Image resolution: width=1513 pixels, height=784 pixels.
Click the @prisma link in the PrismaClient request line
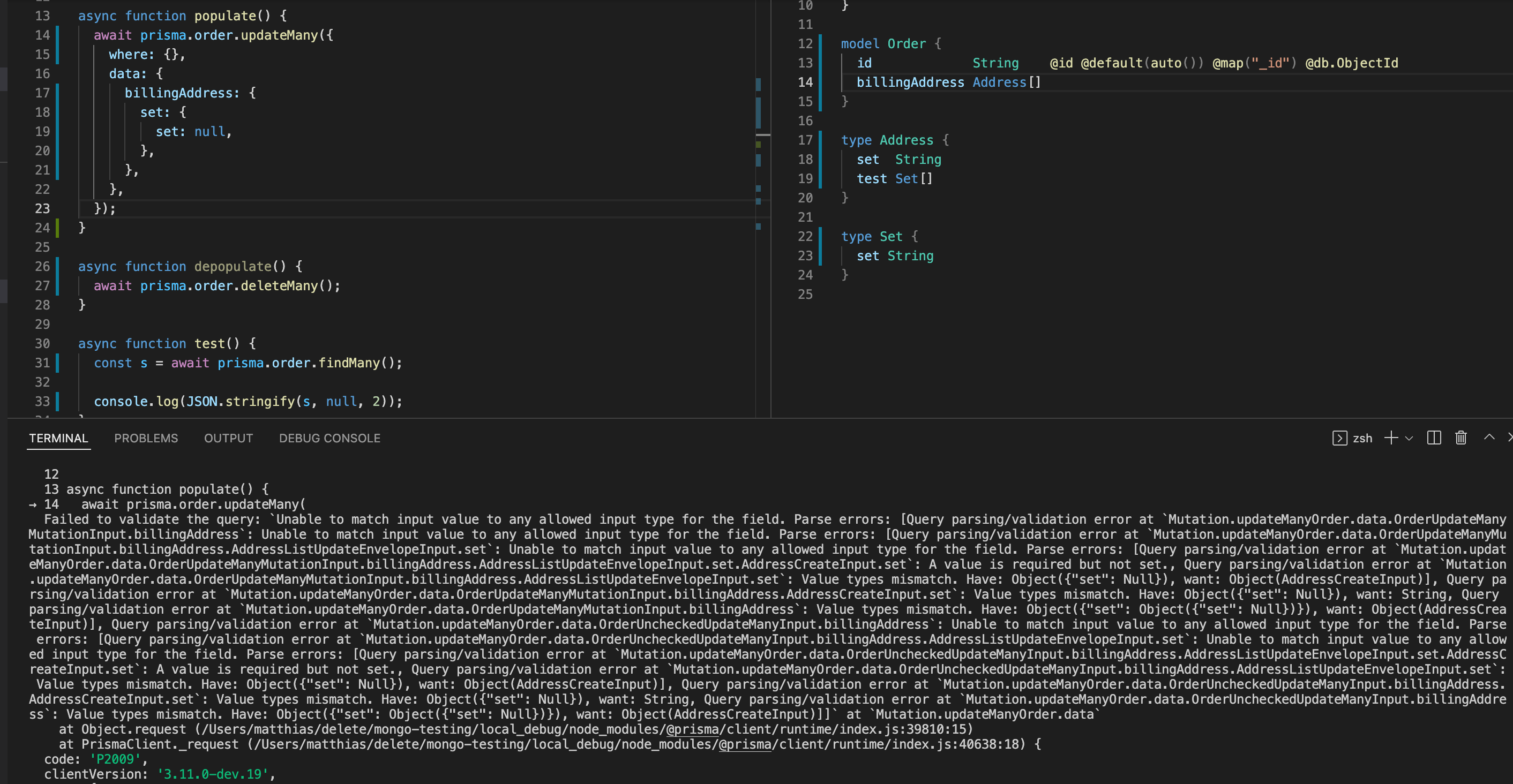(x=745, y=744)
